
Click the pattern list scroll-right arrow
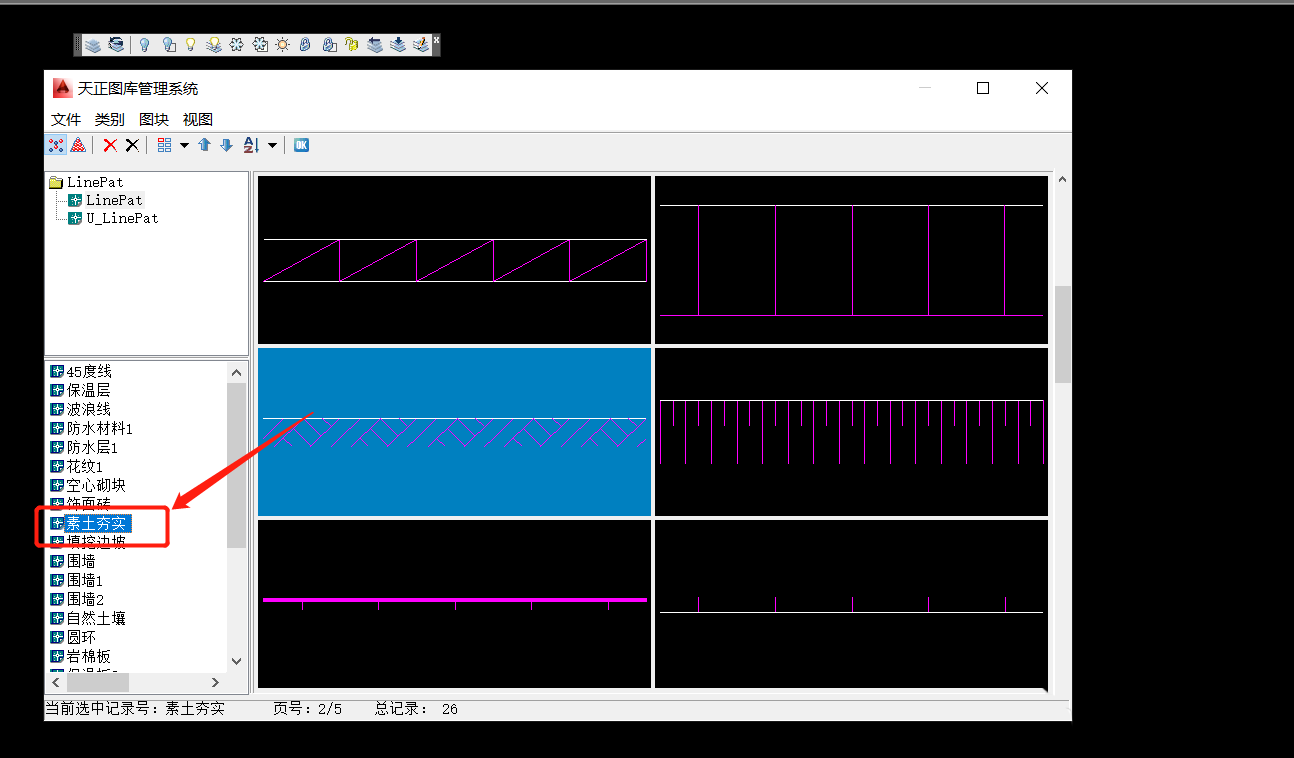[216, 682]
